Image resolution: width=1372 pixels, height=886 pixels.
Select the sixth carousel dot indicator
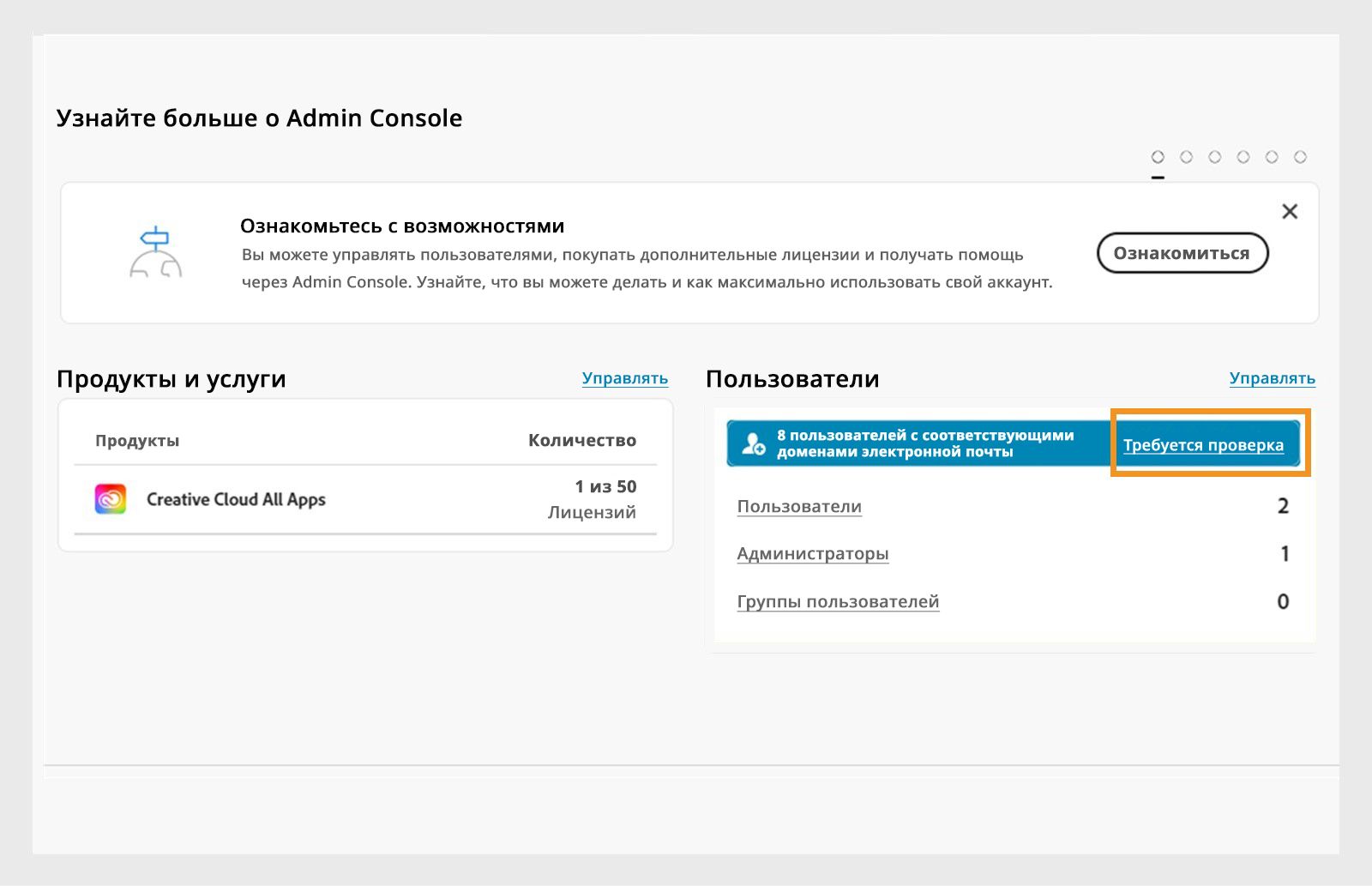click(1300, 157)
